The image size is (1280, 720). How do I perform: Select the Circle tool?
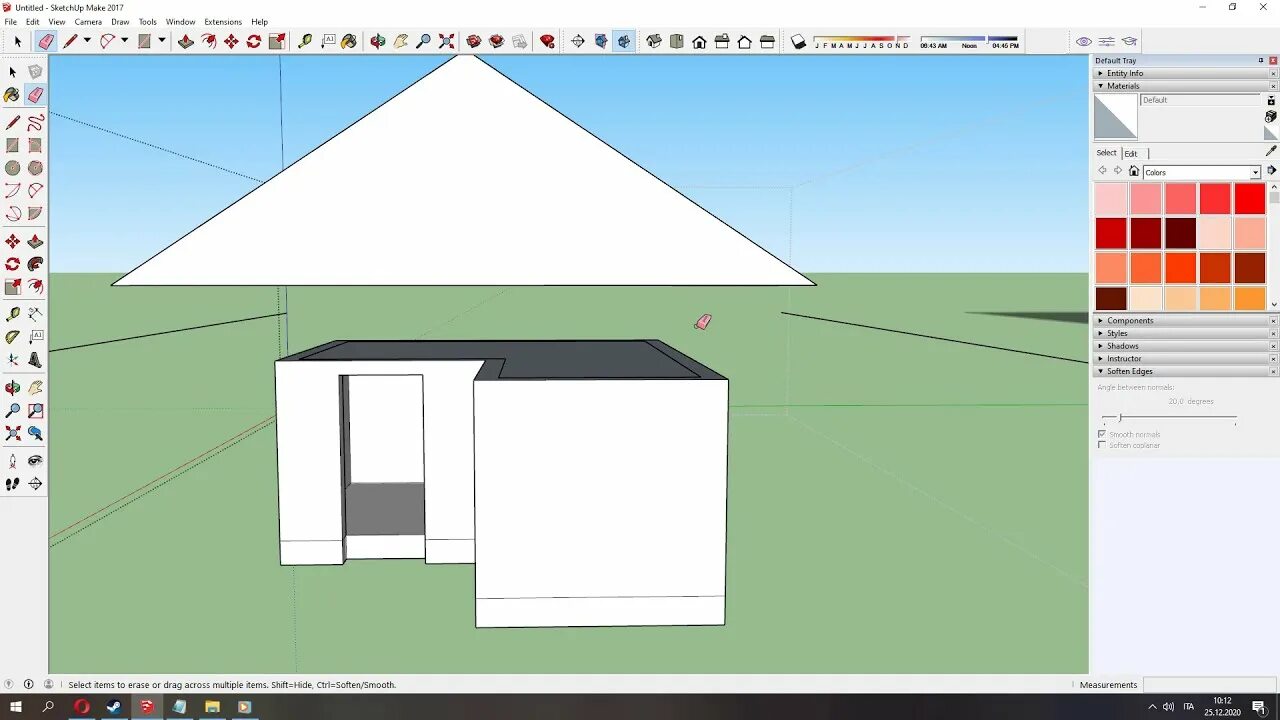pyautogui.click(x=13, y=168)
